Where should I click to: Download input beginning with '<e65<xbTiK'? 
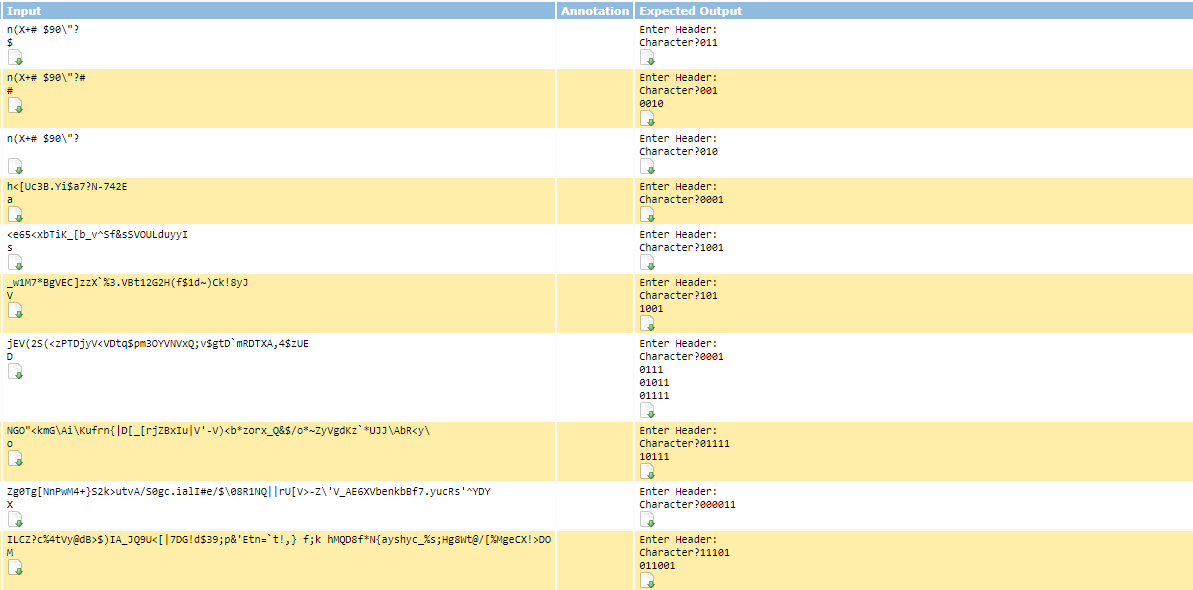pyautogui.click(x=16, y=262)
